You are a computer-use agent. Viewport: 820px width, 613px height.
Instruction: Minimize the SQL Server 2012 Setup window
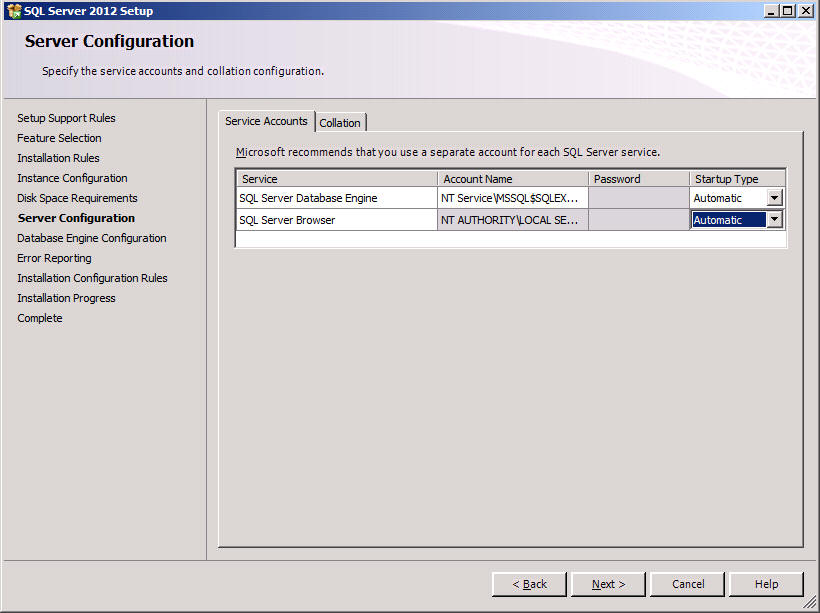(770, 10)
